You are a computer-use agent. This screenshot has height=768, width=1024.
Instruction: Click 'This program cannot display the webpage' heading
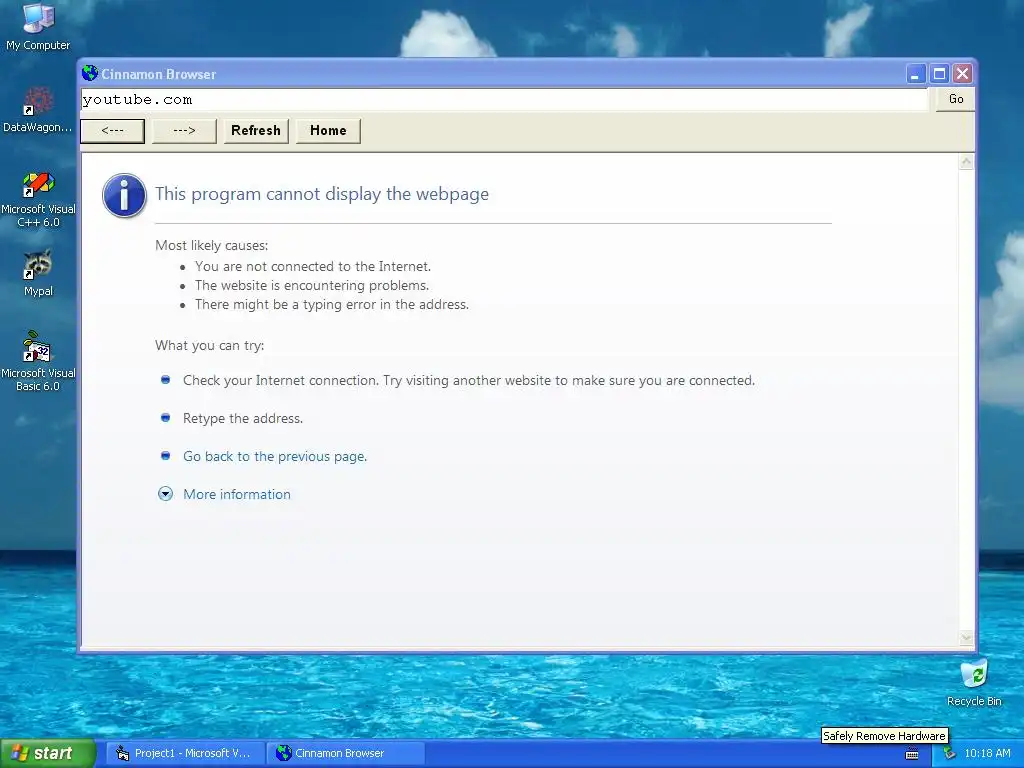coord(322,194)
